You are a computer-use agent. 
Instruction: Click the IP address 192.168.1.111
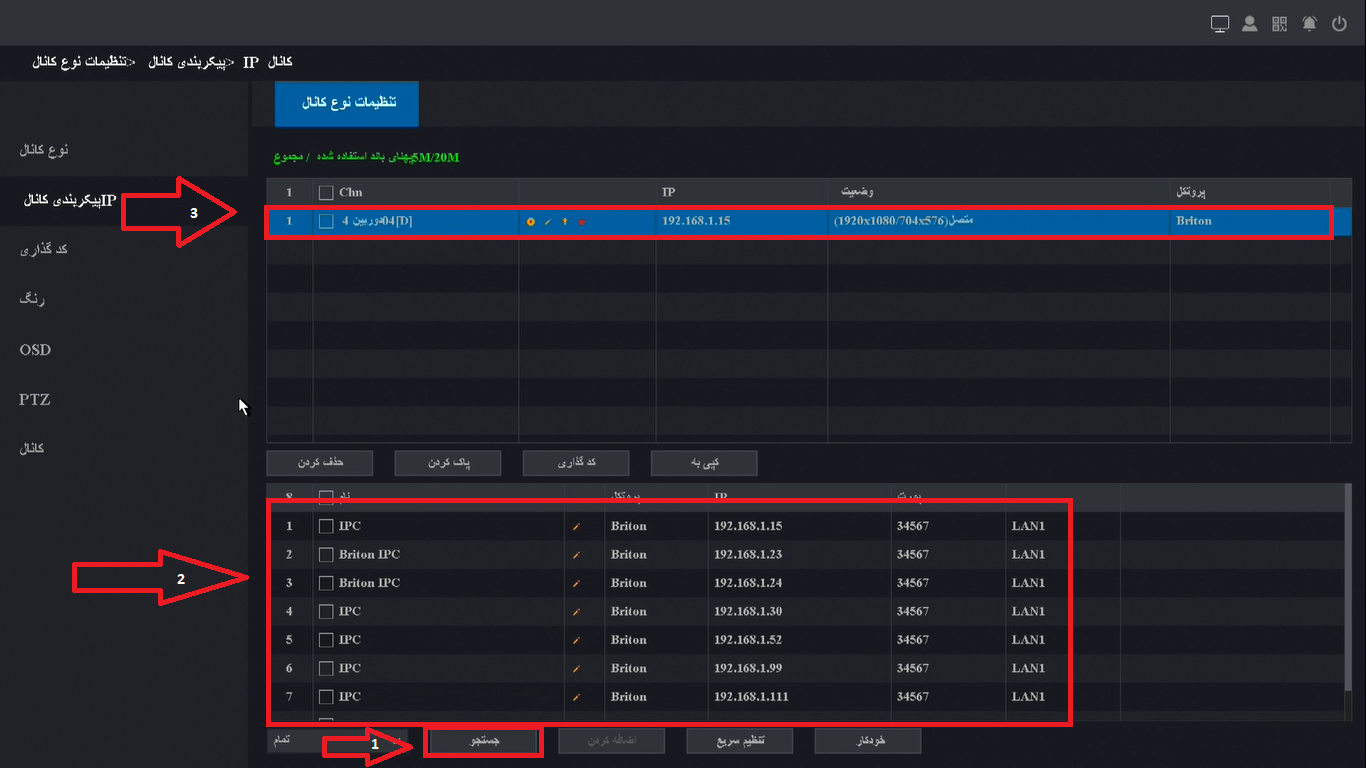click(751, 697)
